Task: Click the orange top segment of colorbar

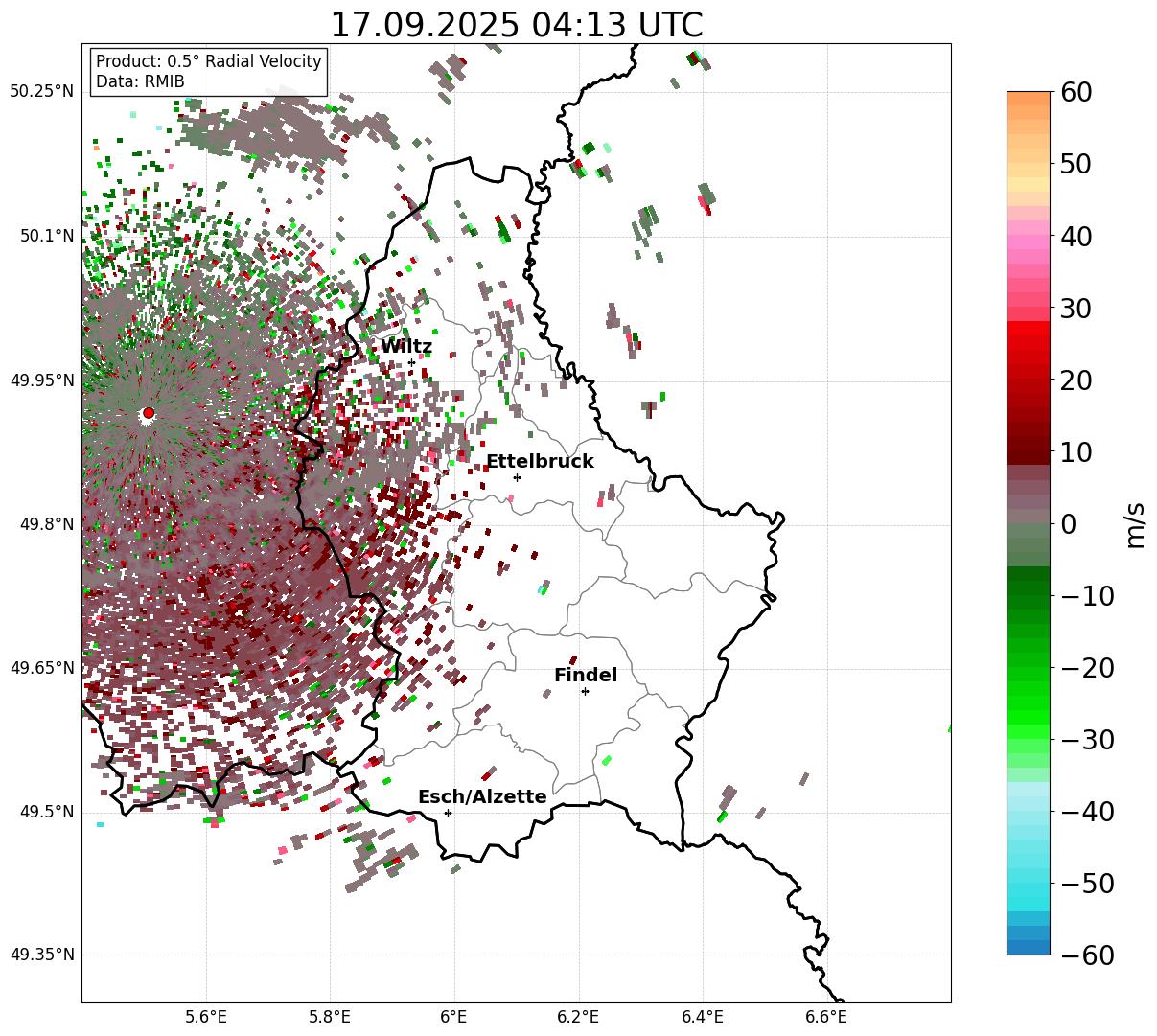Action: 1029,99
